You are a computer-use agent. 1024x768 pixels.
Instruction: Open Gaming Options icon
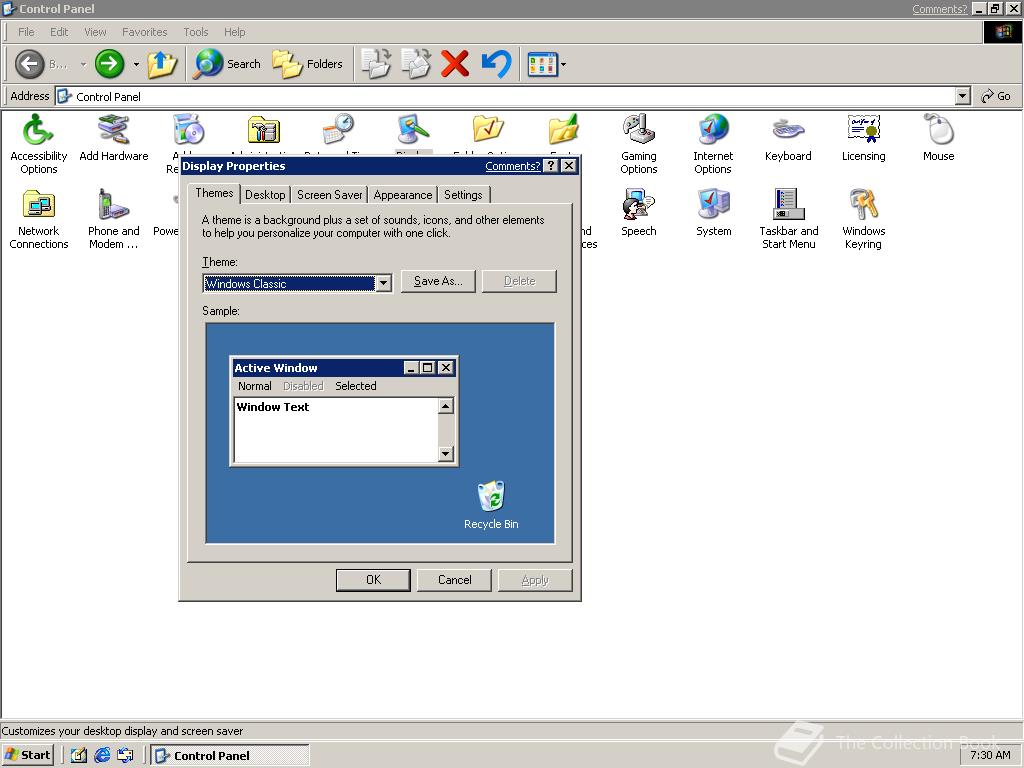(639, 144)
